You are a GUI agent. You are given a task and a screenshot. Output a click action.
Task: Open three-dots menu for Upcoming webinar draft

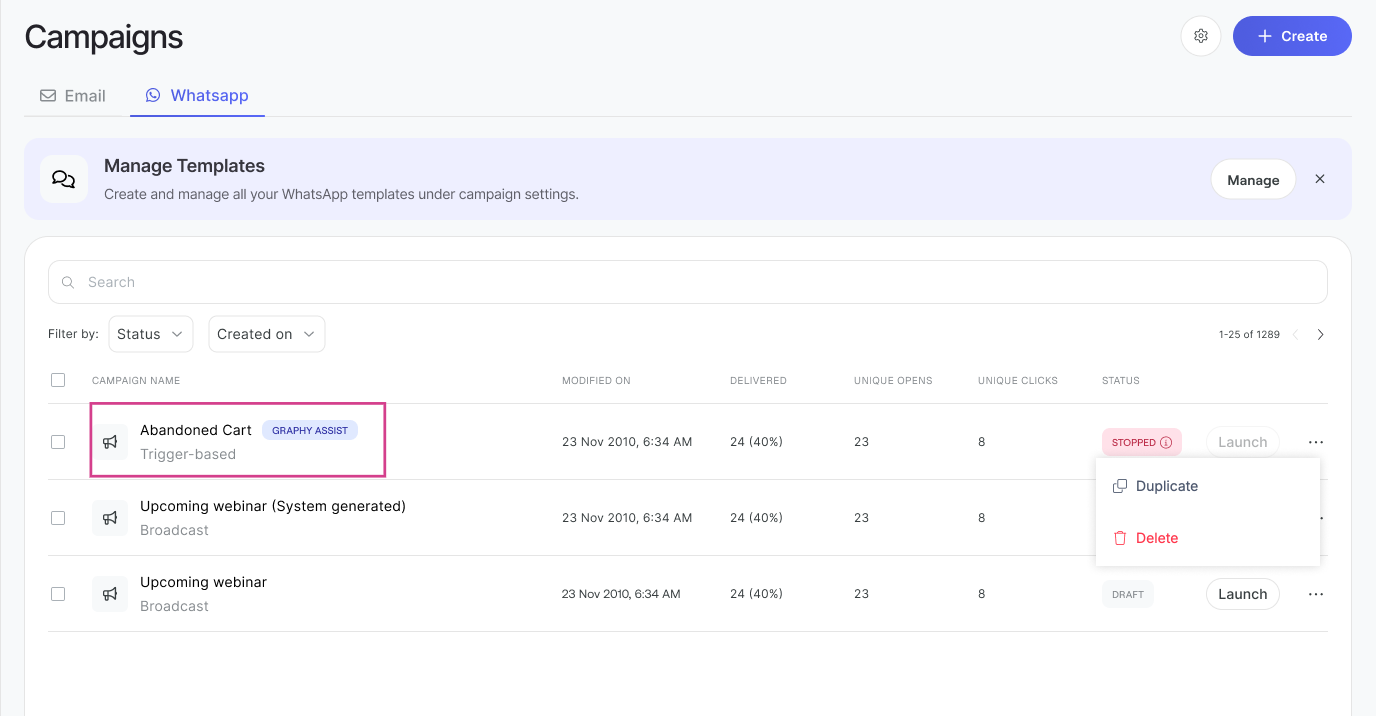[1315, 594]
